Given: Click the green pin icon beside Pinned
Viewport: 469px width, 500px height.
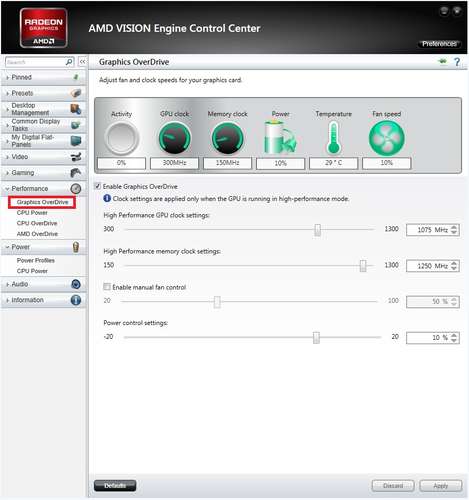Looking at the screenshot, I should [x=76, y=77].
